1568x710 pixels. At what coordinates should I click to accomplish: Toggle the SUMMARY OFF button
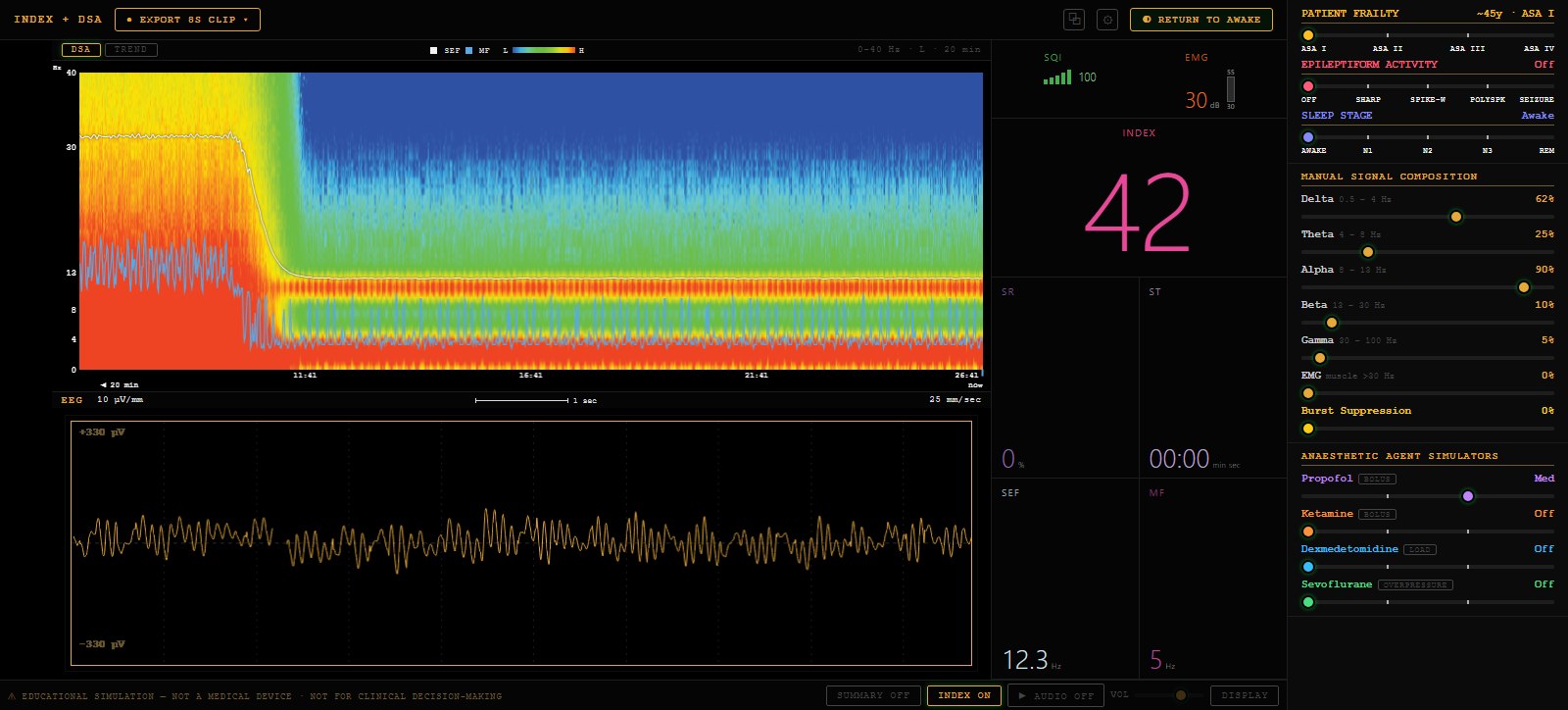click(x=873, y=695)
